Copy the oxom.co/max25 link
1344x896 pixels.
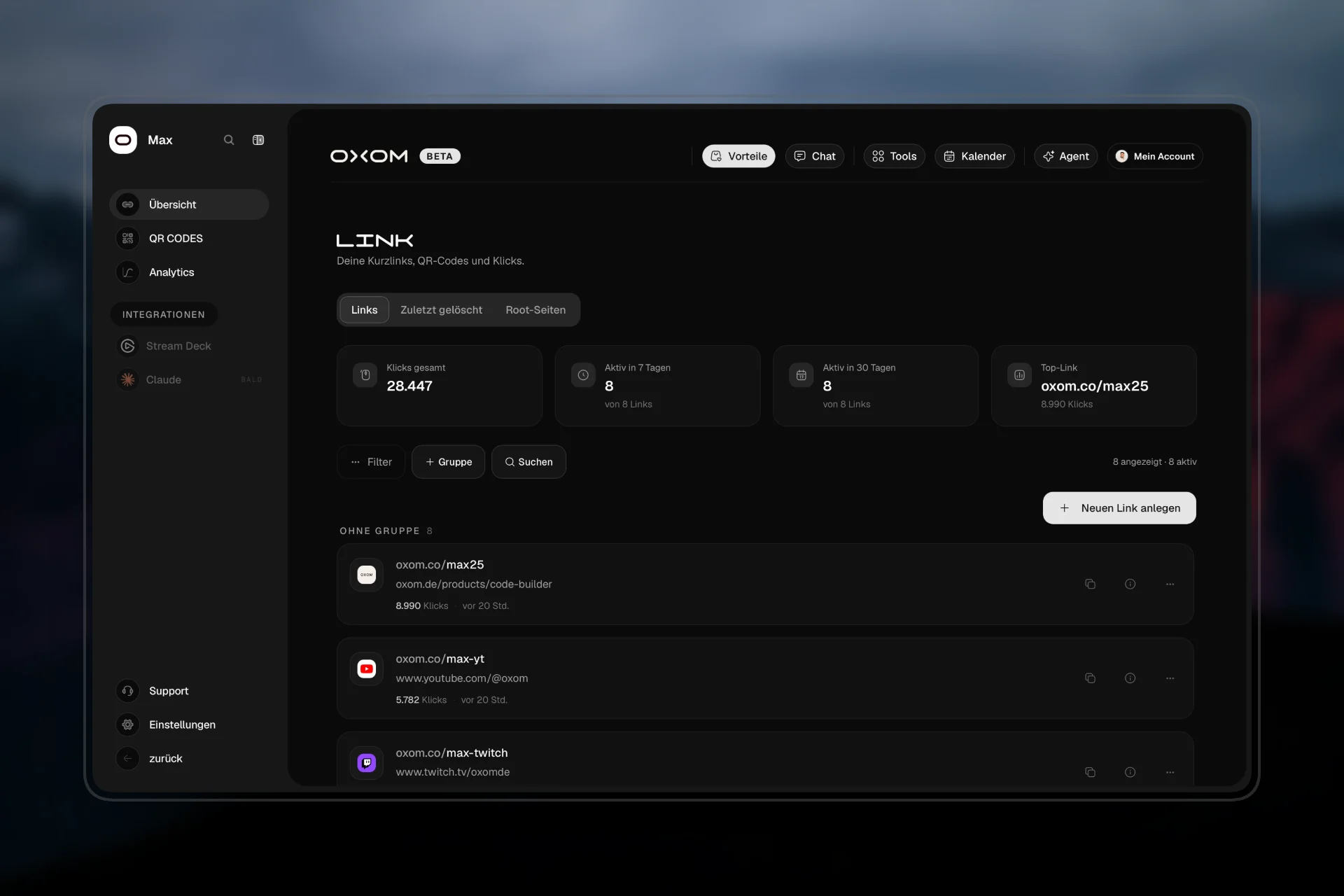pos(1090,584)
